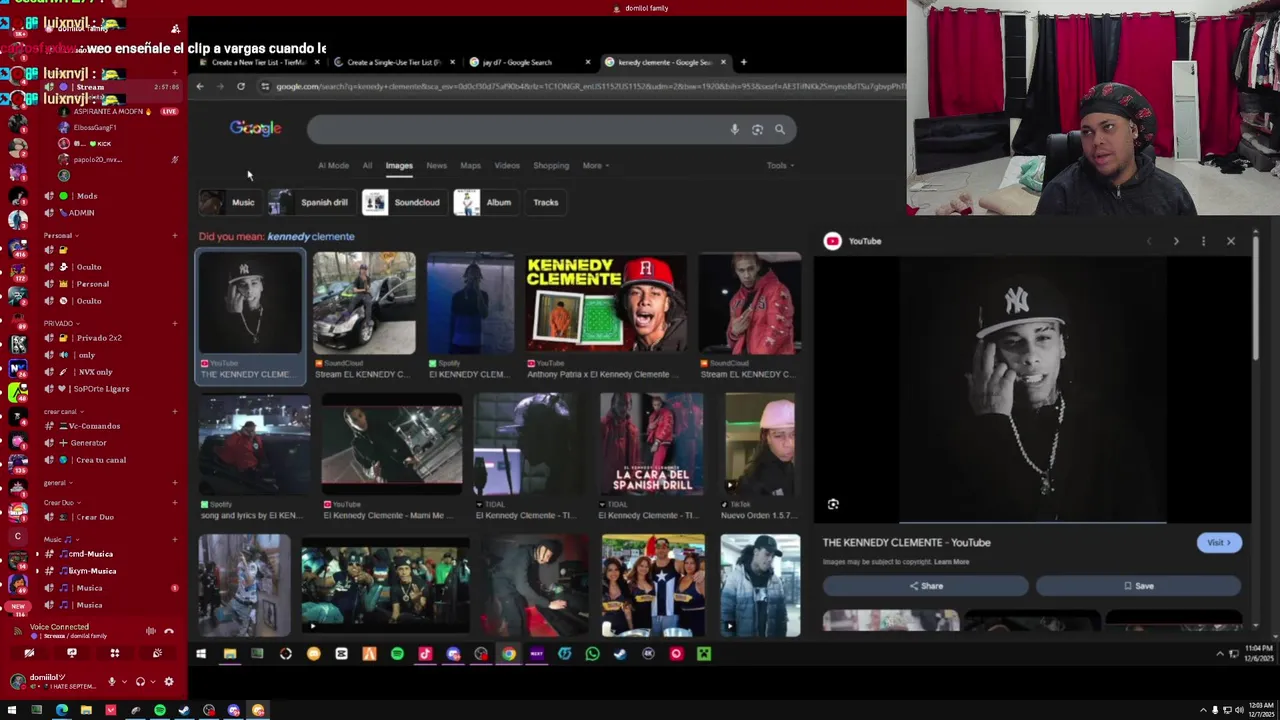The image size is (1280, 720).
Task: Click the Discord noise suppression waveform icon
Action: pos(151,631)
